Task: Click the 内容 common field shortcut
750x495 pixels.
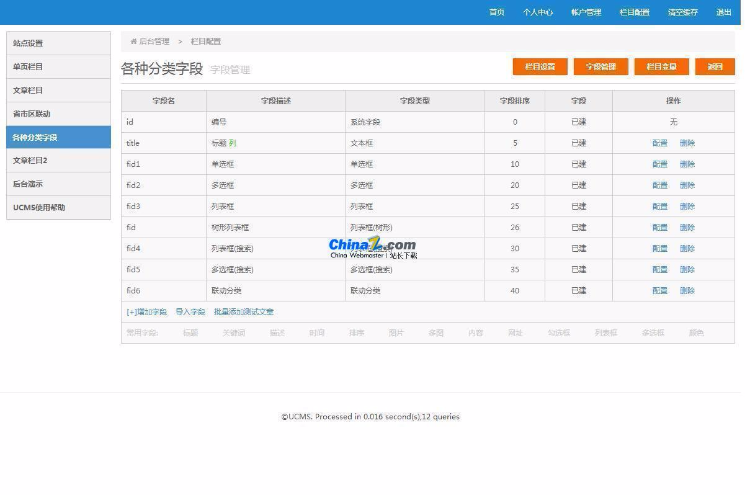Action: coord(475,332)
